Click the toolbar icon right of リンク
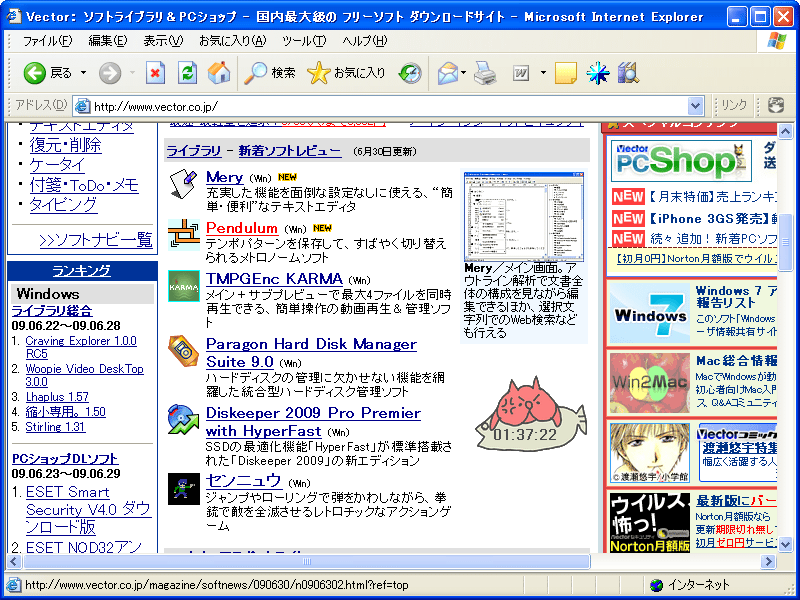The image size is (800, 600). pyautogui.click(x=776, y=106)
